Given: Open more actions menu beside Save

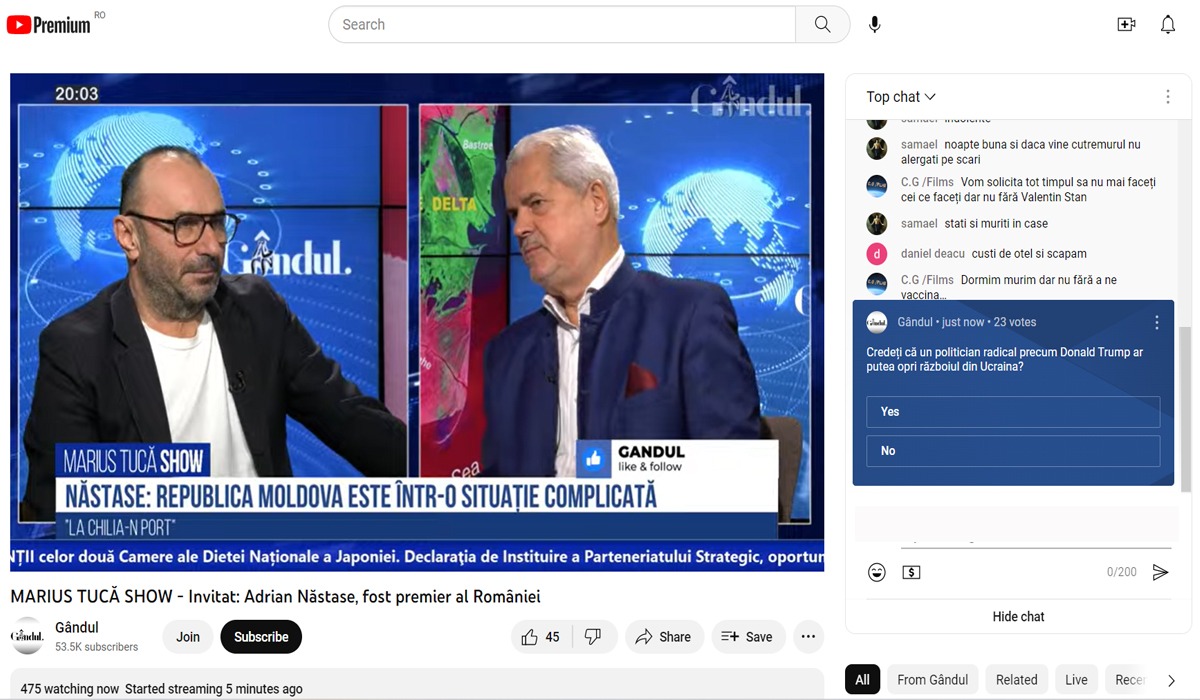Looking at the screenshot, I should tap(808, 637).
